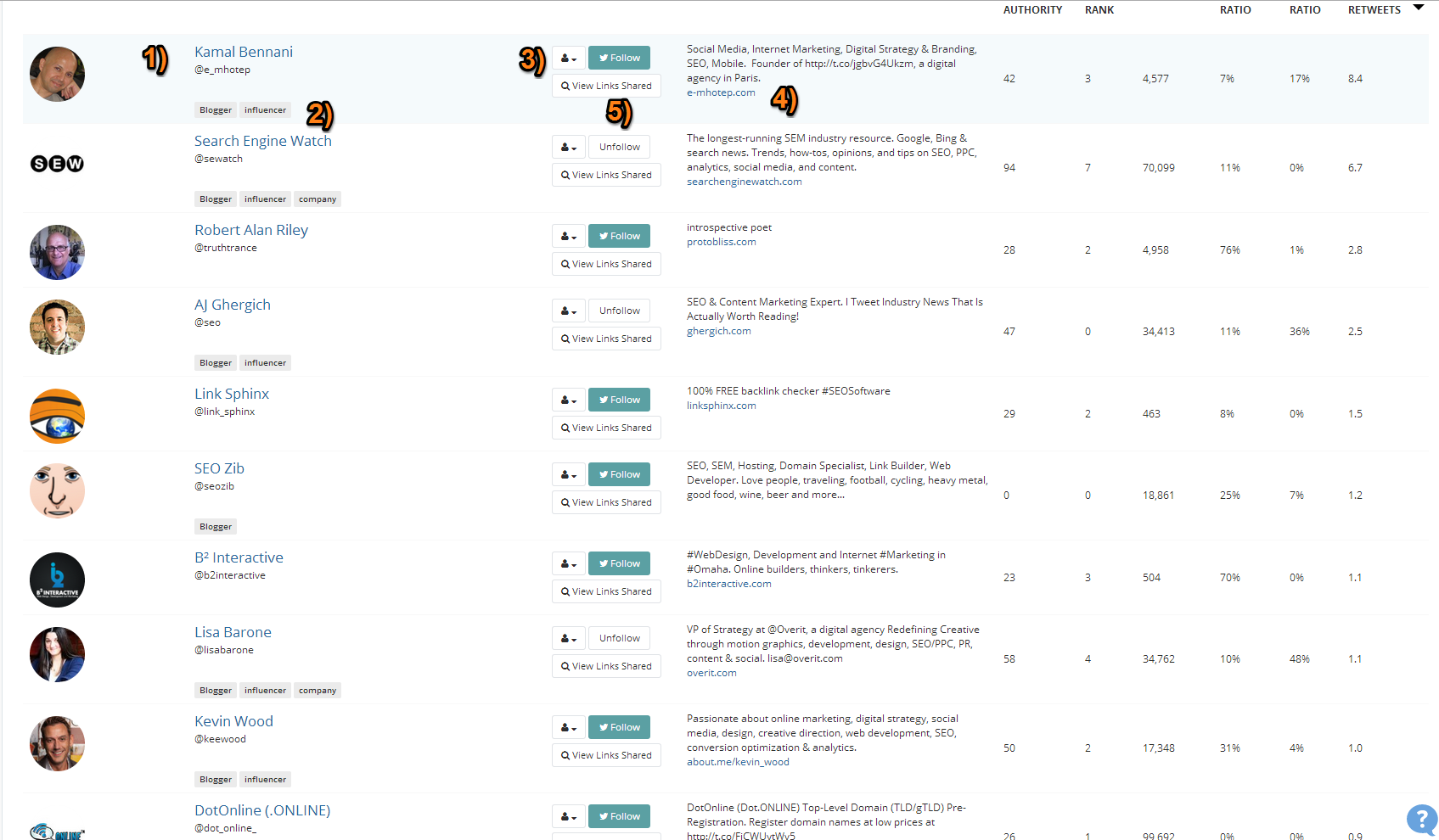Sort by the Retweets column arrow
1439x840 pixels.
tap(1418, 8)
